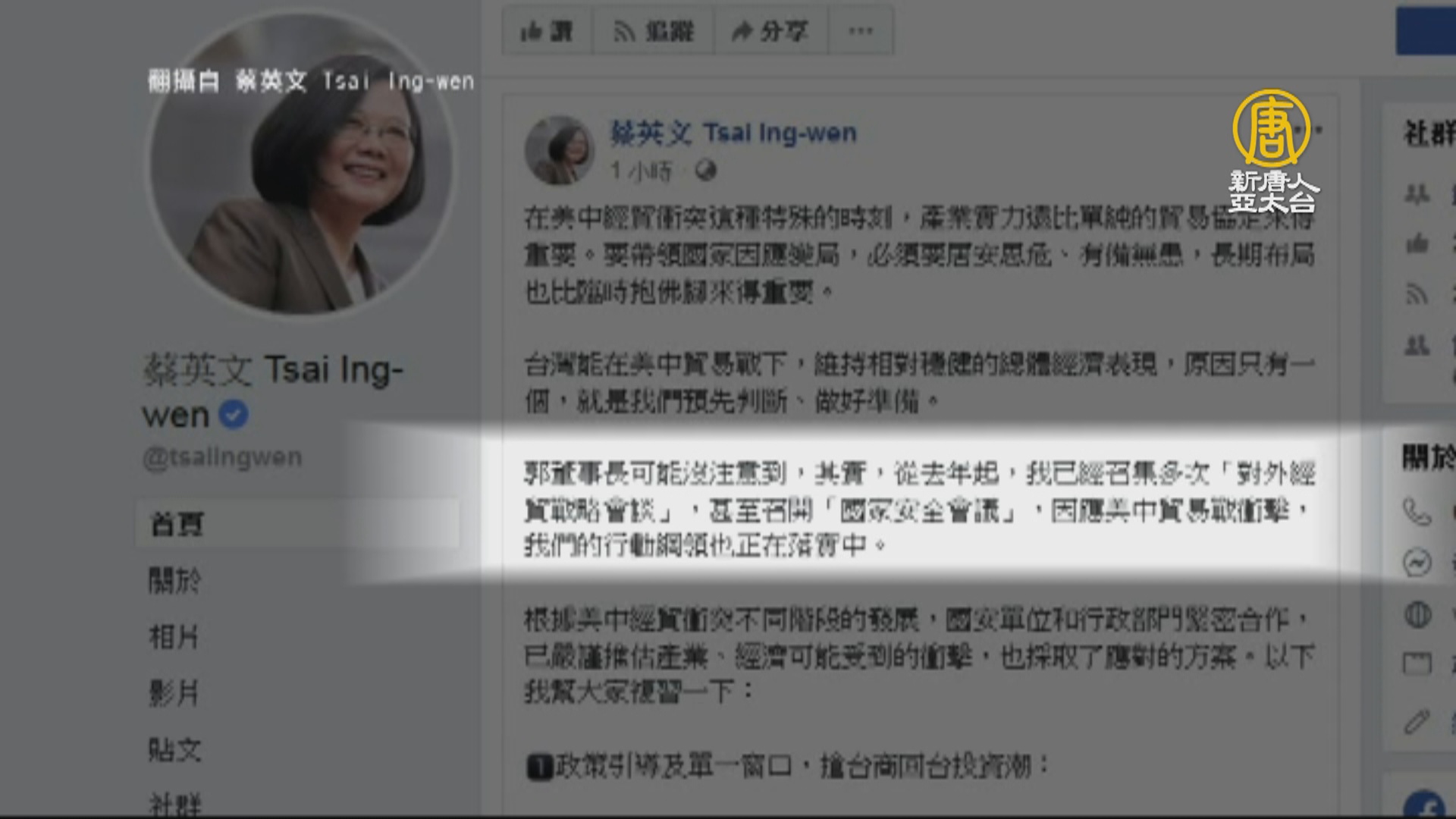Click the post author's small avatar
This screenshot has width=1456, height=819.
coord(560,149)
